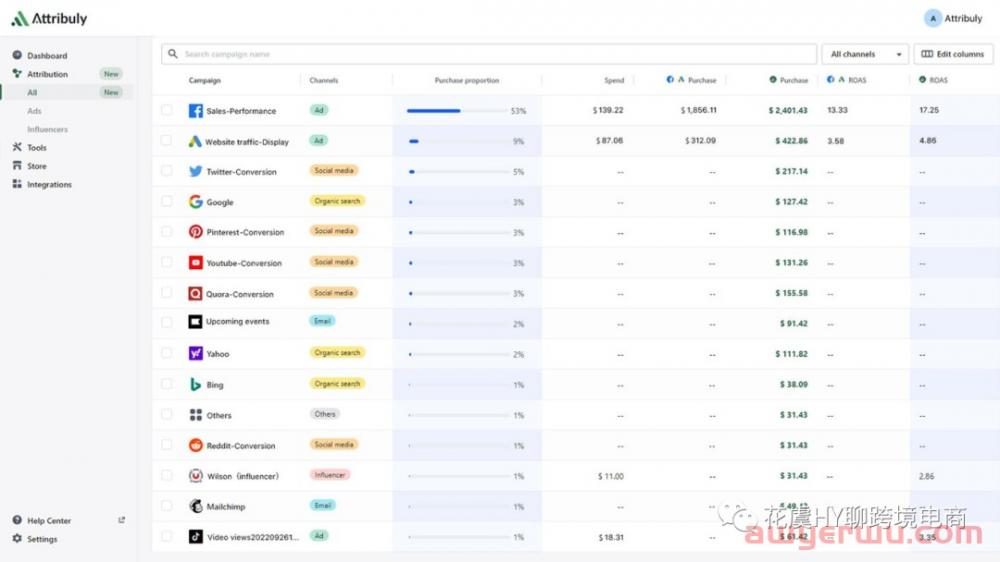1000x562 pixels.
Task: Tick the Website traffic-Display checkbox
Action: pos(166,140)
